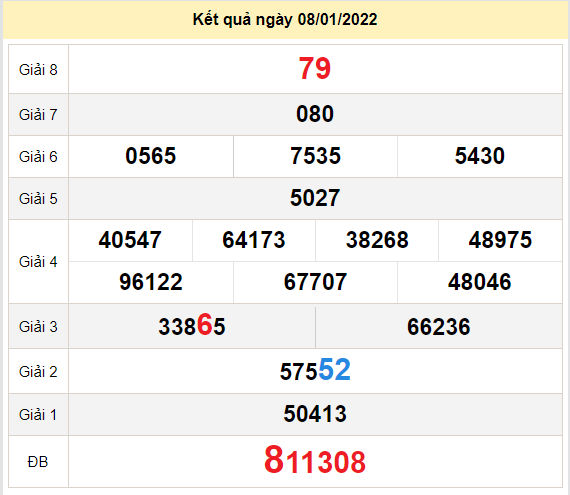The height and width of the screenshot is (495, 570).
Task: Select Giải 4 number 96122
Action: [x=151, y=282]
